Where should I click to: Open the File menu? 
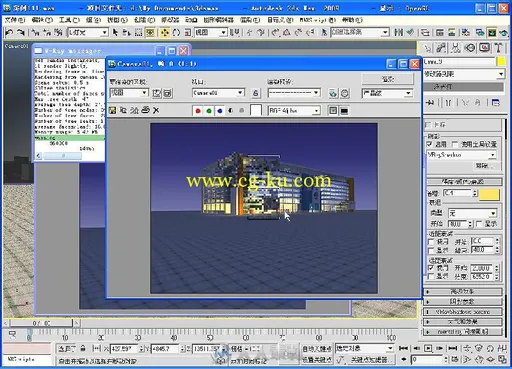point(15,20)
